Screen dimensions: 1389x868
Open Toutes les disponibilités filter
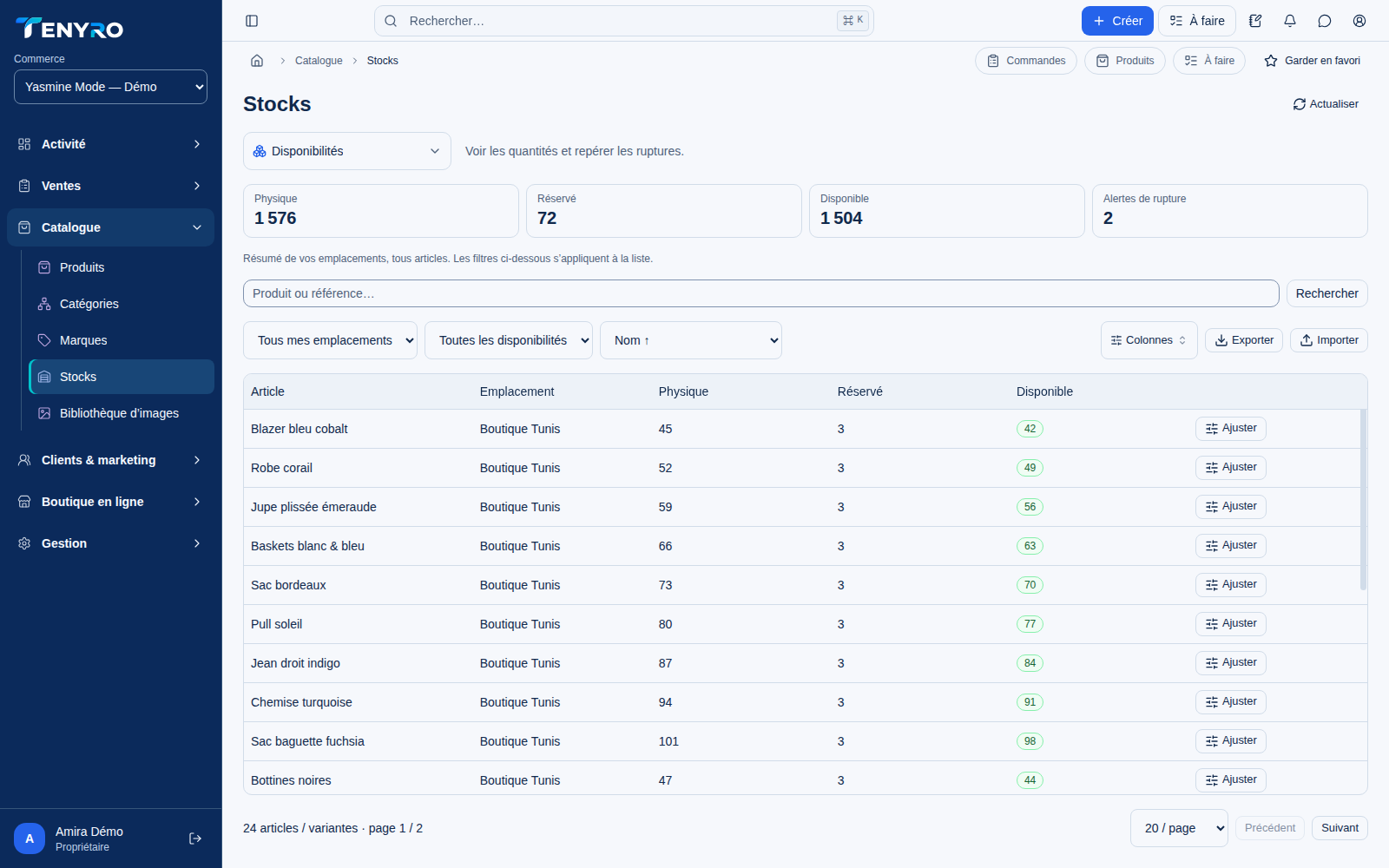(x=509, y=340)
